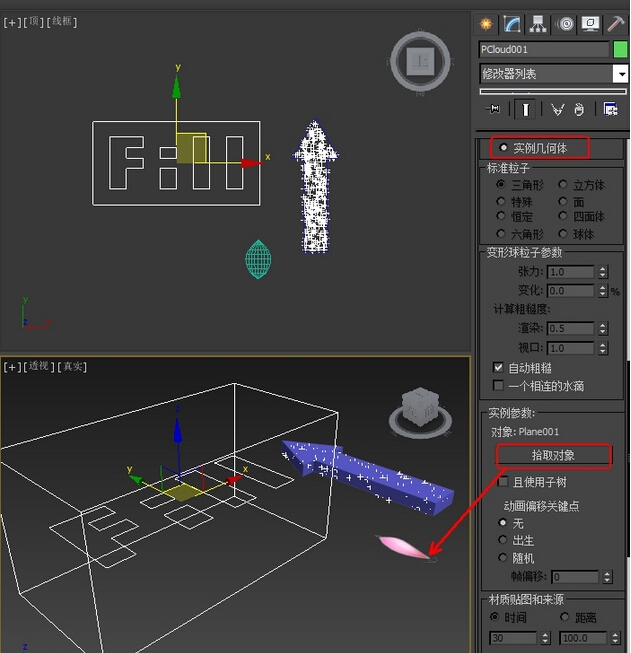Viewport: 631px width, 653px height.
Task: Click the Tension value field
Action: pos(571,272)
